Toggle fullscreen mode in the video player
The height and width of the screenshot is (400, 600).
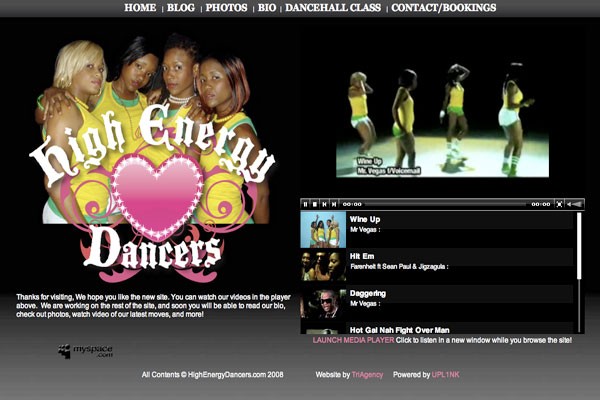tap(559, 204)
